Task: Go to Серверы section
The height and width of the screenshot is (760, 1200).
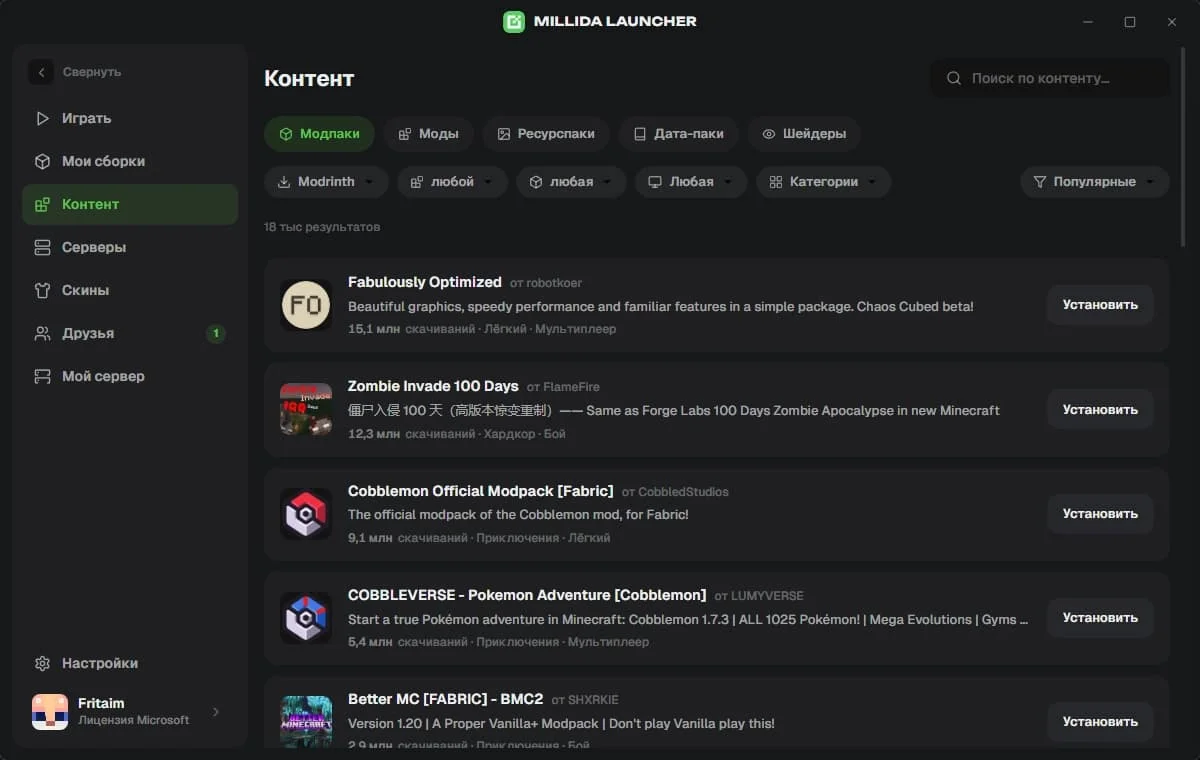Action: tap(130, 247)
